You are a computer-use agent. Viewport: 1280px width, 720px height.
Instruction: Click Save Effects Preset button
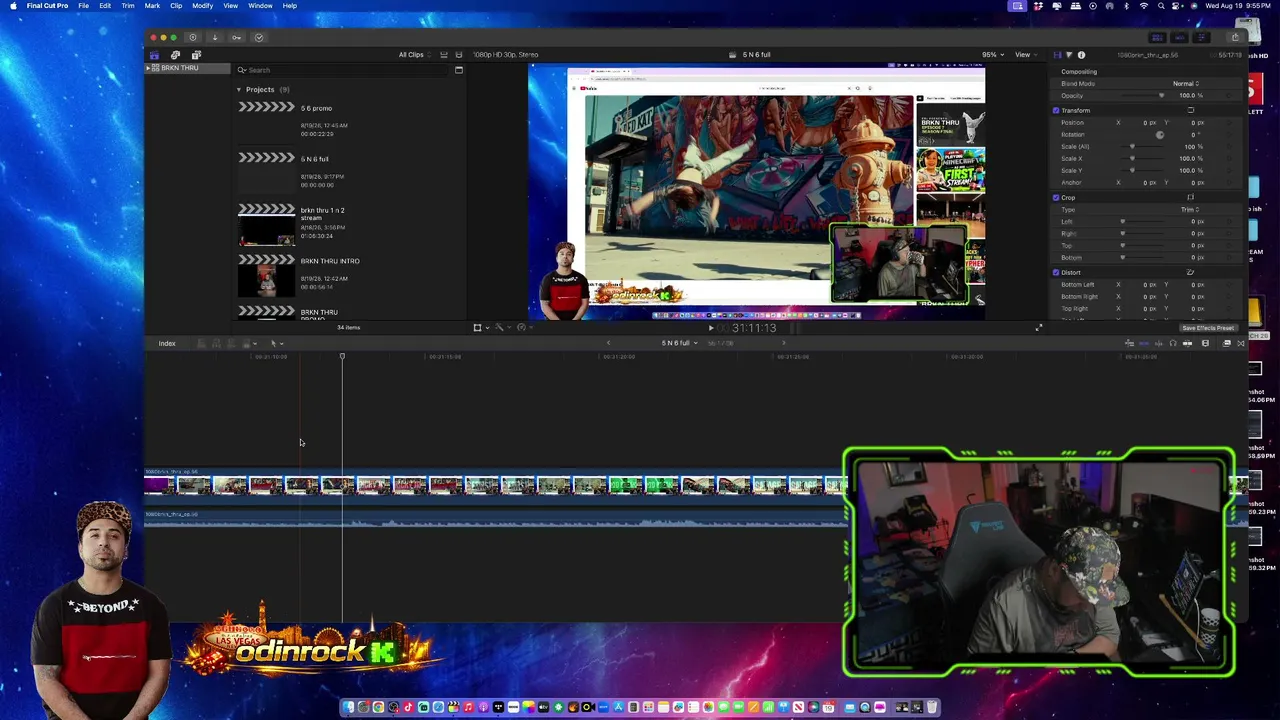1208,328
